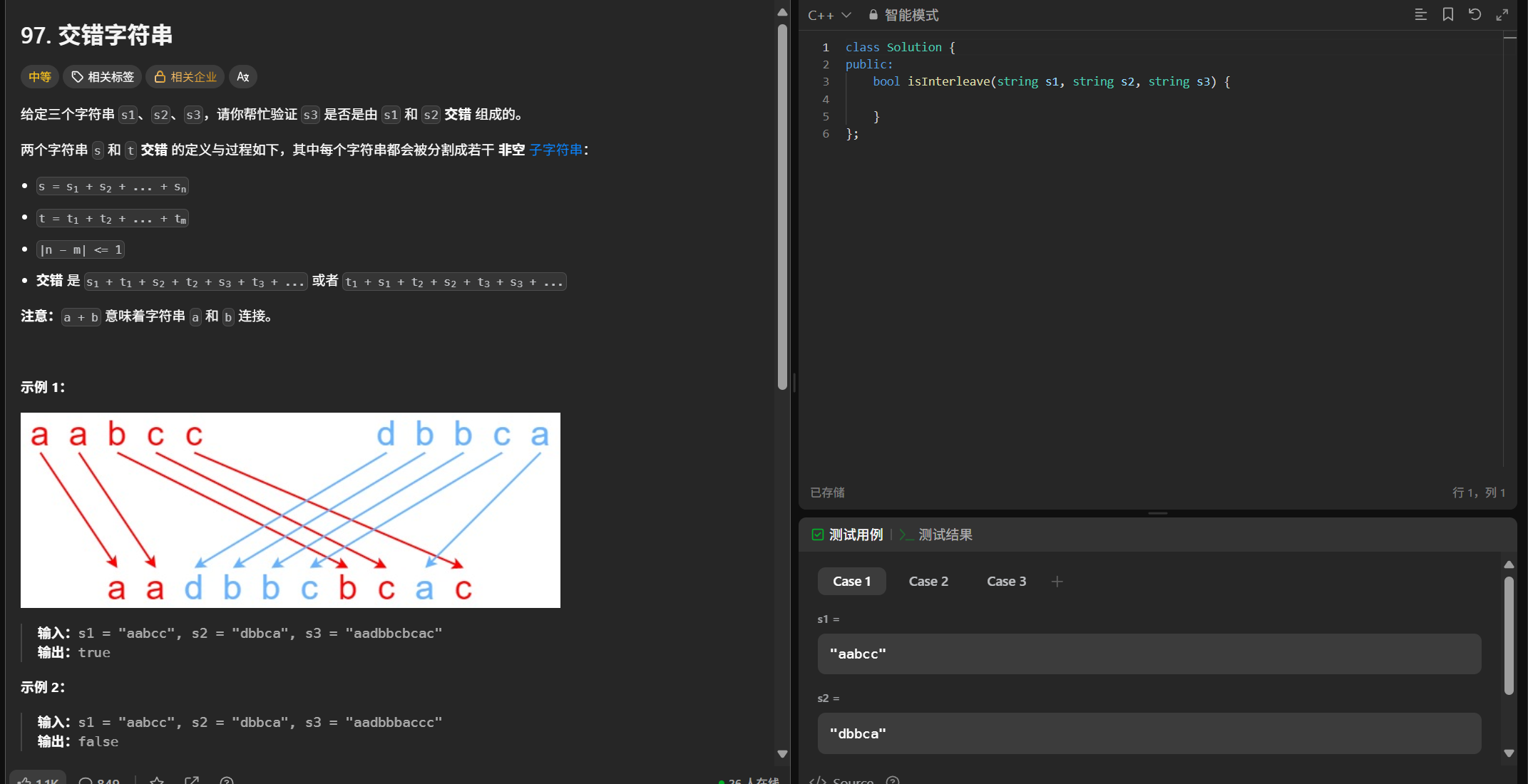Click the s1 input field with "aabcc"
The image size is (1528, 784).
click(x=1149, y=654)
